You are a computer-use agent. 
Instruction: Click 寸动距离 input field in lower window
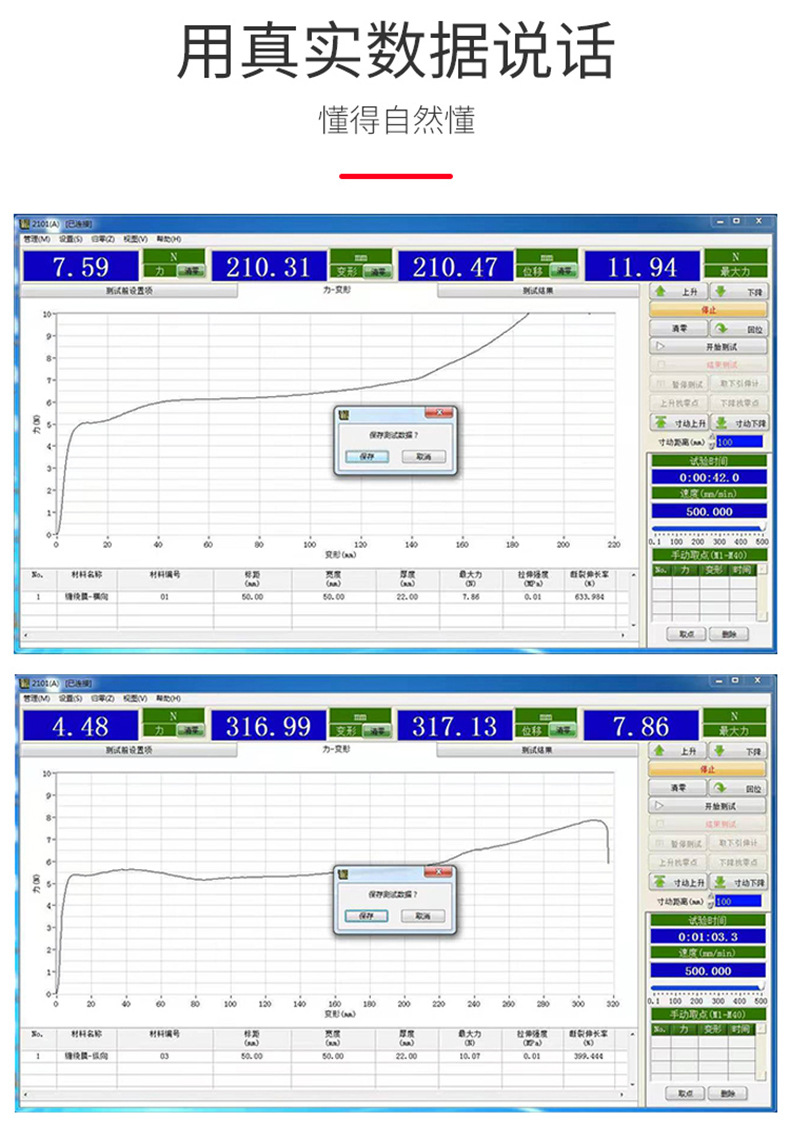[x=739, y=900]
